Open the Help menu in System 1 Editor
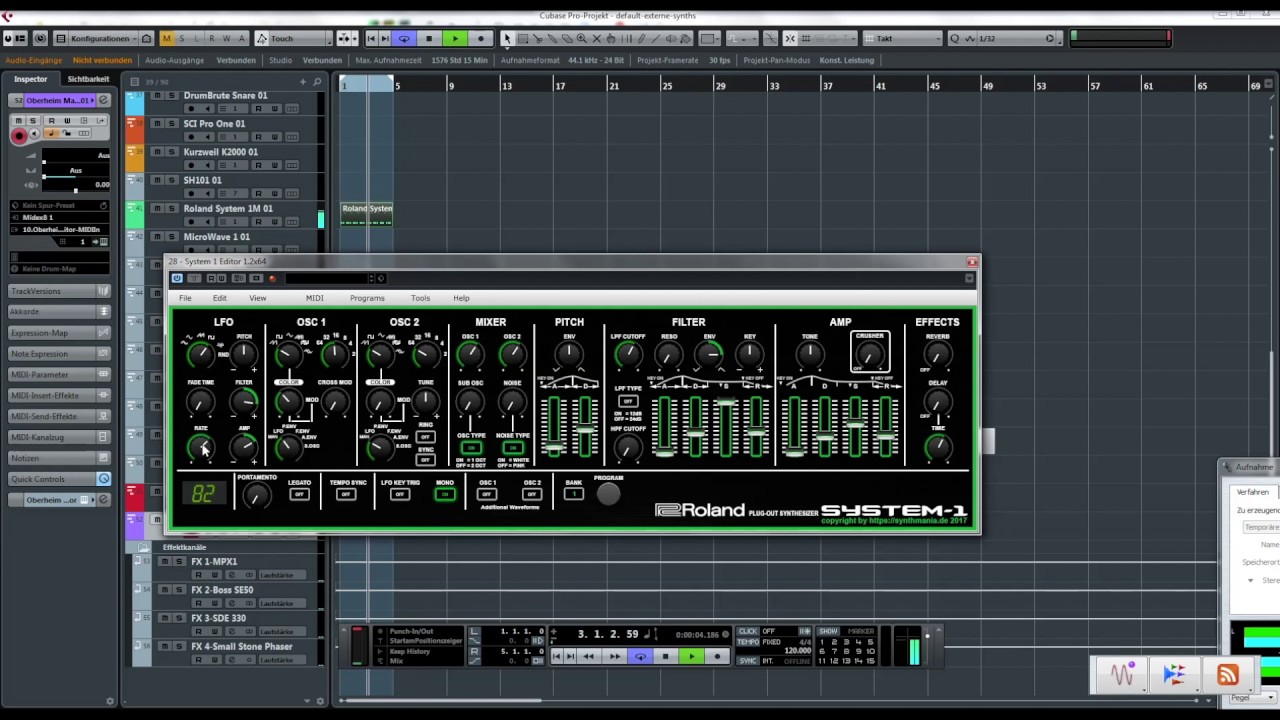The width and height of the screenshot is (1280, 720). (461, 298)
